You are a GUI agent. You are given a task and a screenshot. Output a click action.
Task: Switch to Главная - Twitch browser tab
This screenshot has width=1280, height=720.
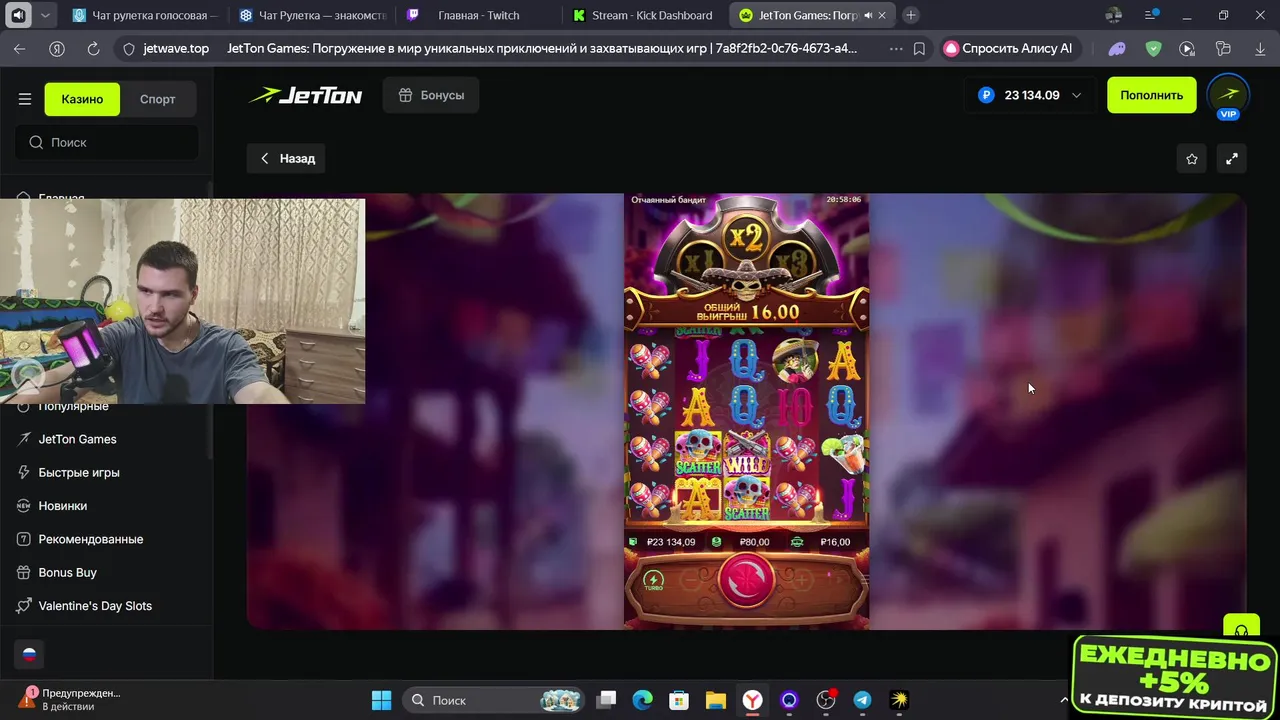click(478, 15)
